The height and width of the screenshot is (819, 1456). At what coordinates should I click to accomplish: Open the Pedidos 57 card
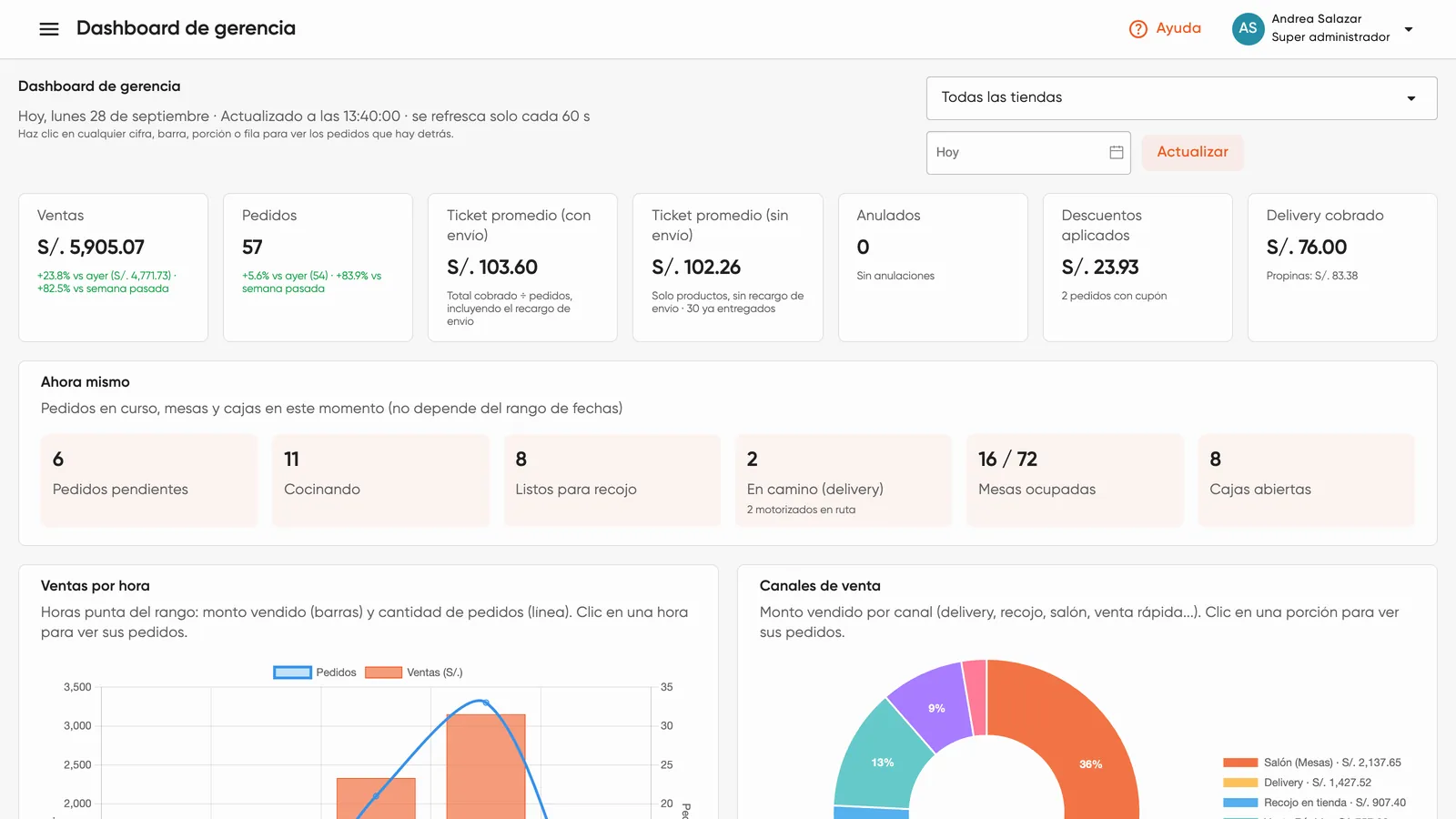coord(318,268)
